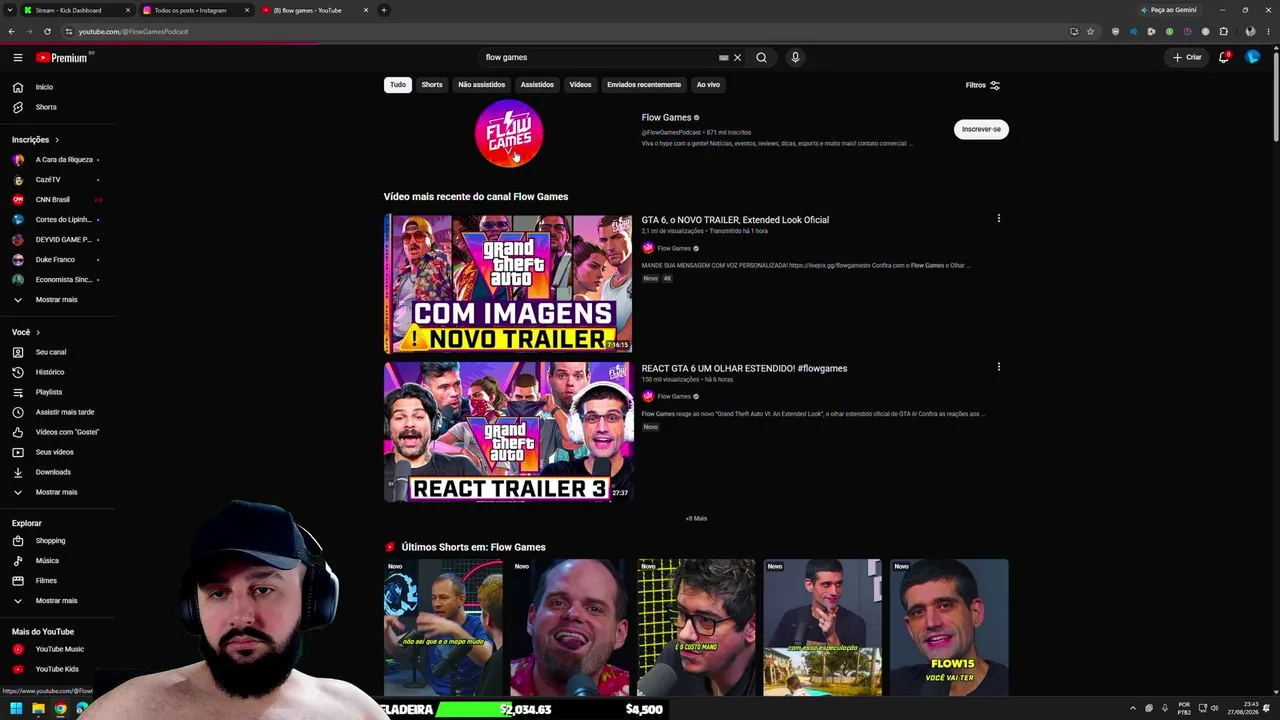Screen dimensions: 1280x720
Task: Start voice search with the microphone
Action: (795, 58)
